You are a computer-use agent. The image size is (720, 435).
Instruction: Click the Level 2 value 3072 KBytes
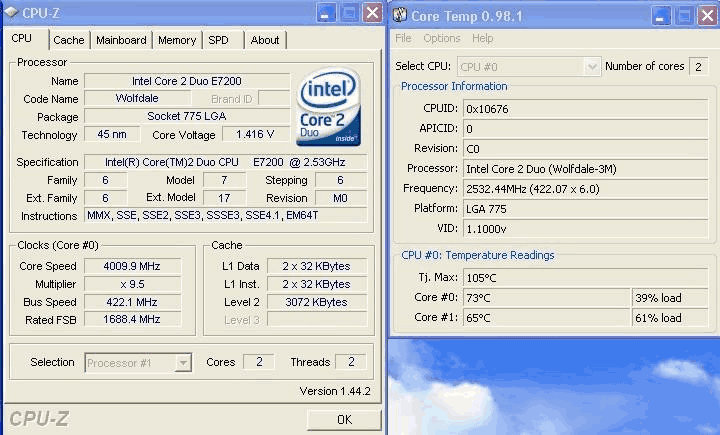click(x=317, y=302)
